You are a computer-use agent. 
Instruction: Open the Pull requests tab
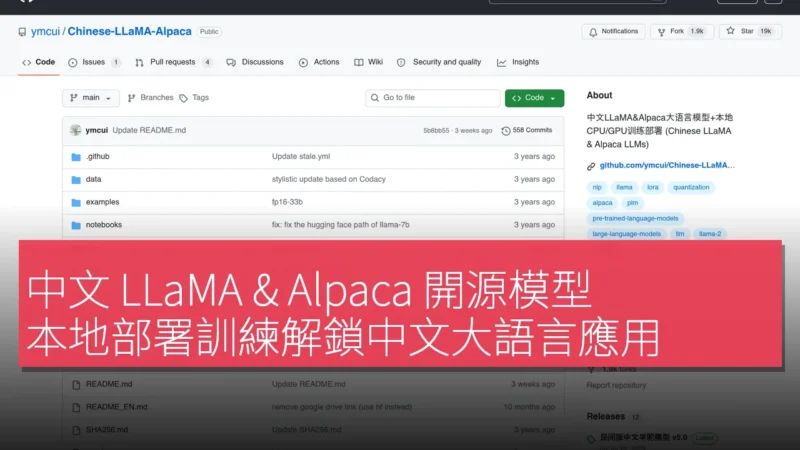pos(173,62)
